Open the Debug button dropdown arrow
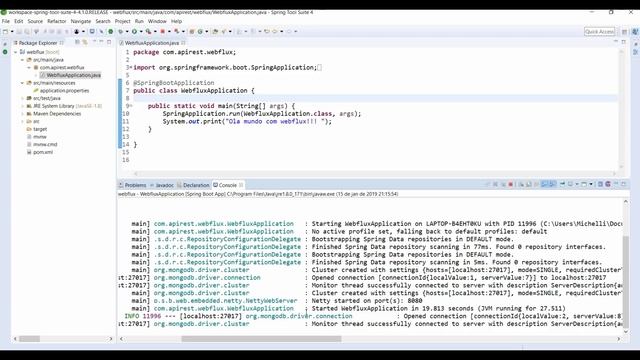640x360 pixels. [x=127, y=31]
